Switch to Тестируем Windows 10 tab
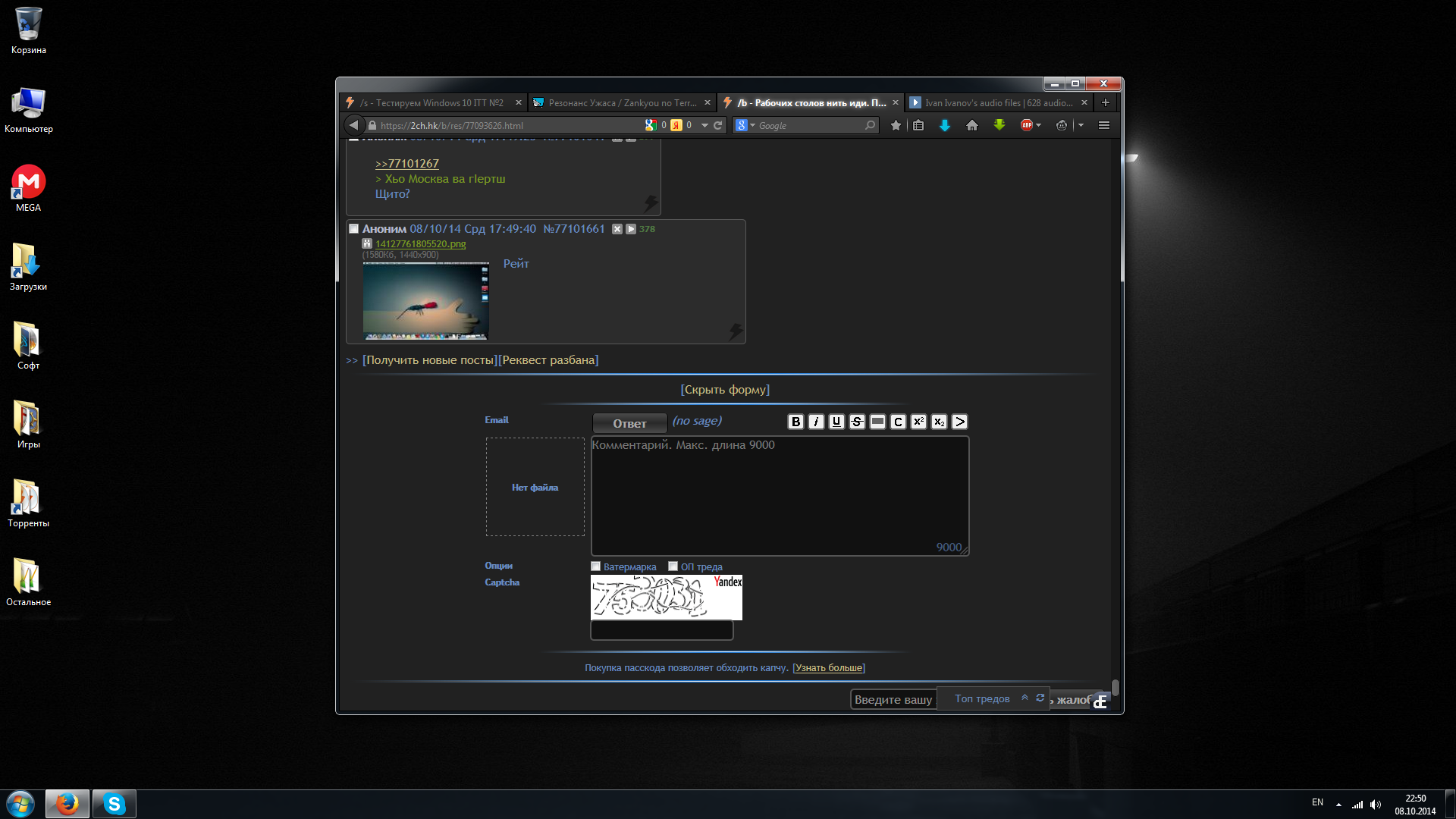This screenshot has height=819, width=1456. click(x=432, y=102)
